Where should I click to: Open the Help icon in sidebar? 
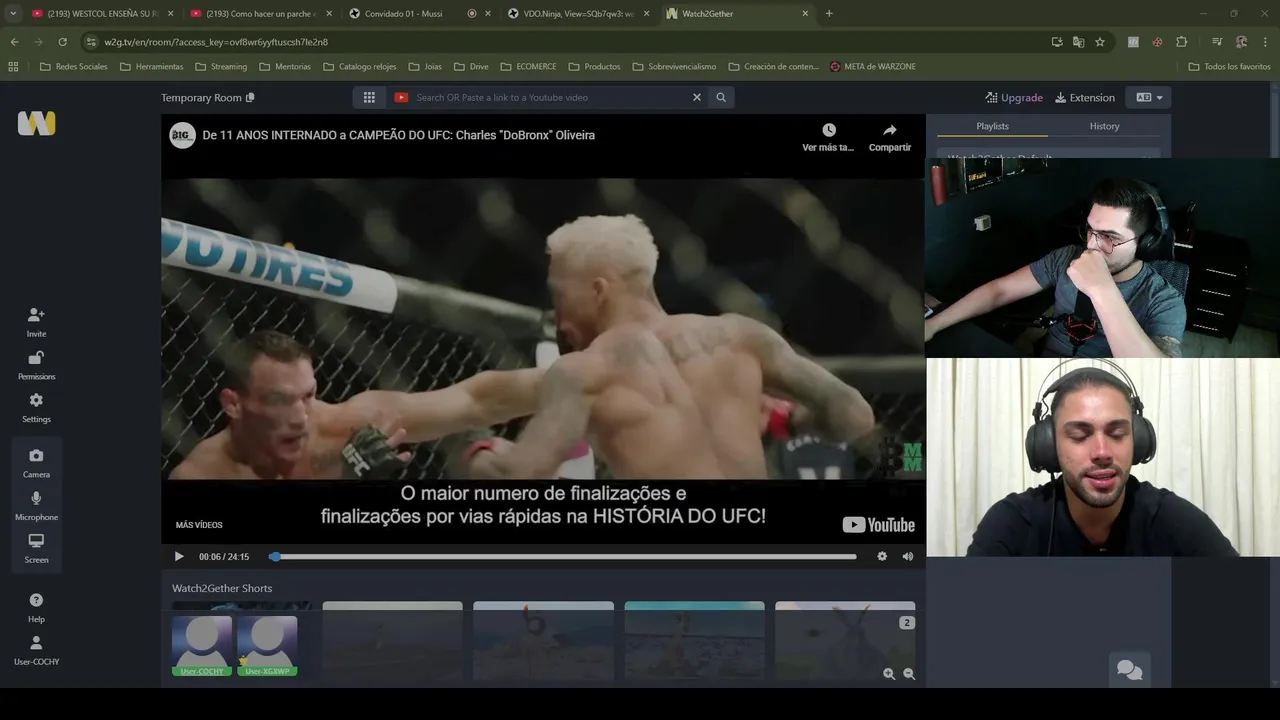point(36,607)
